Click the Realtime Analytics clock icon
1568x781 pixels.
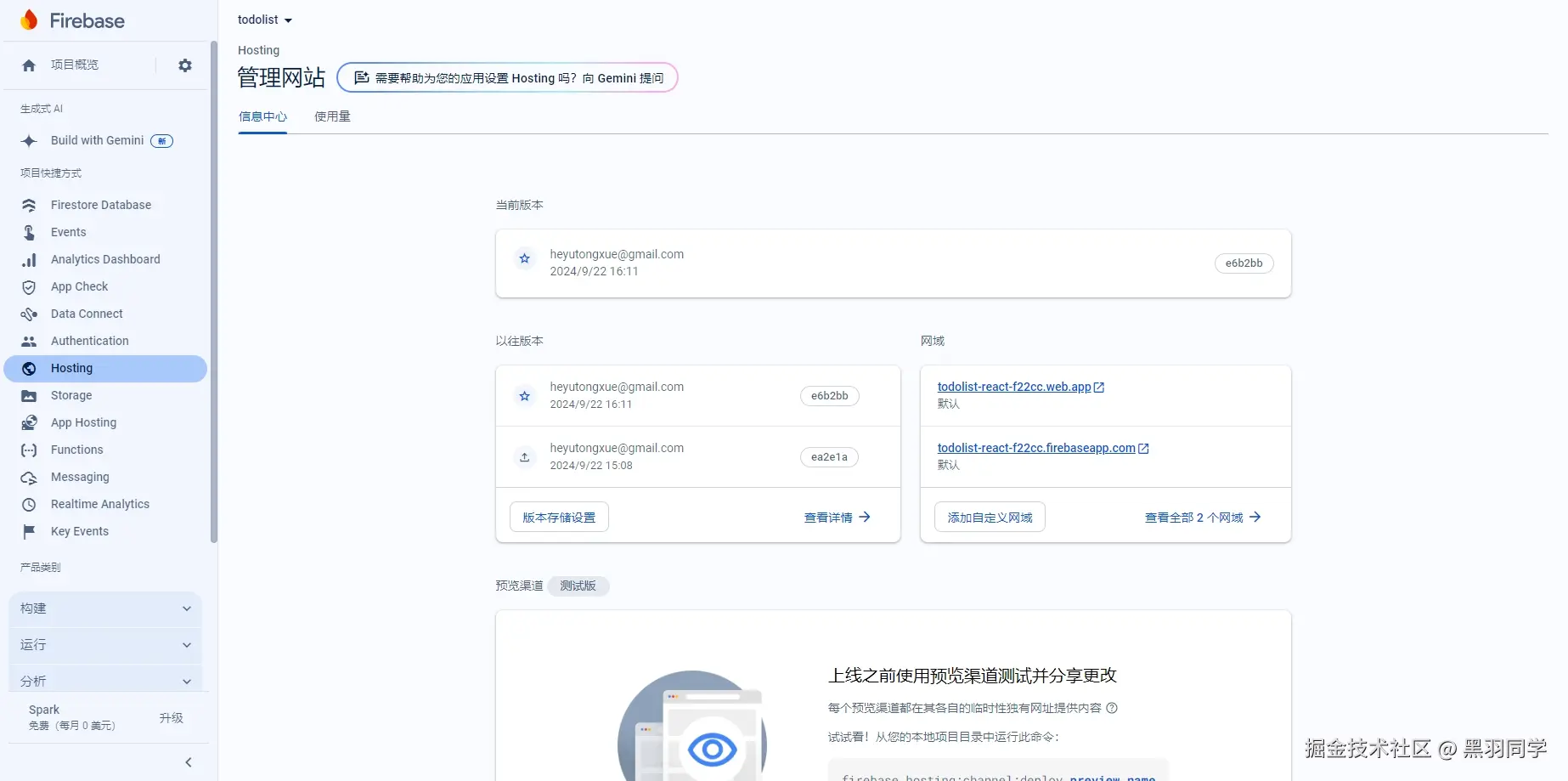[x=29, y=505]
